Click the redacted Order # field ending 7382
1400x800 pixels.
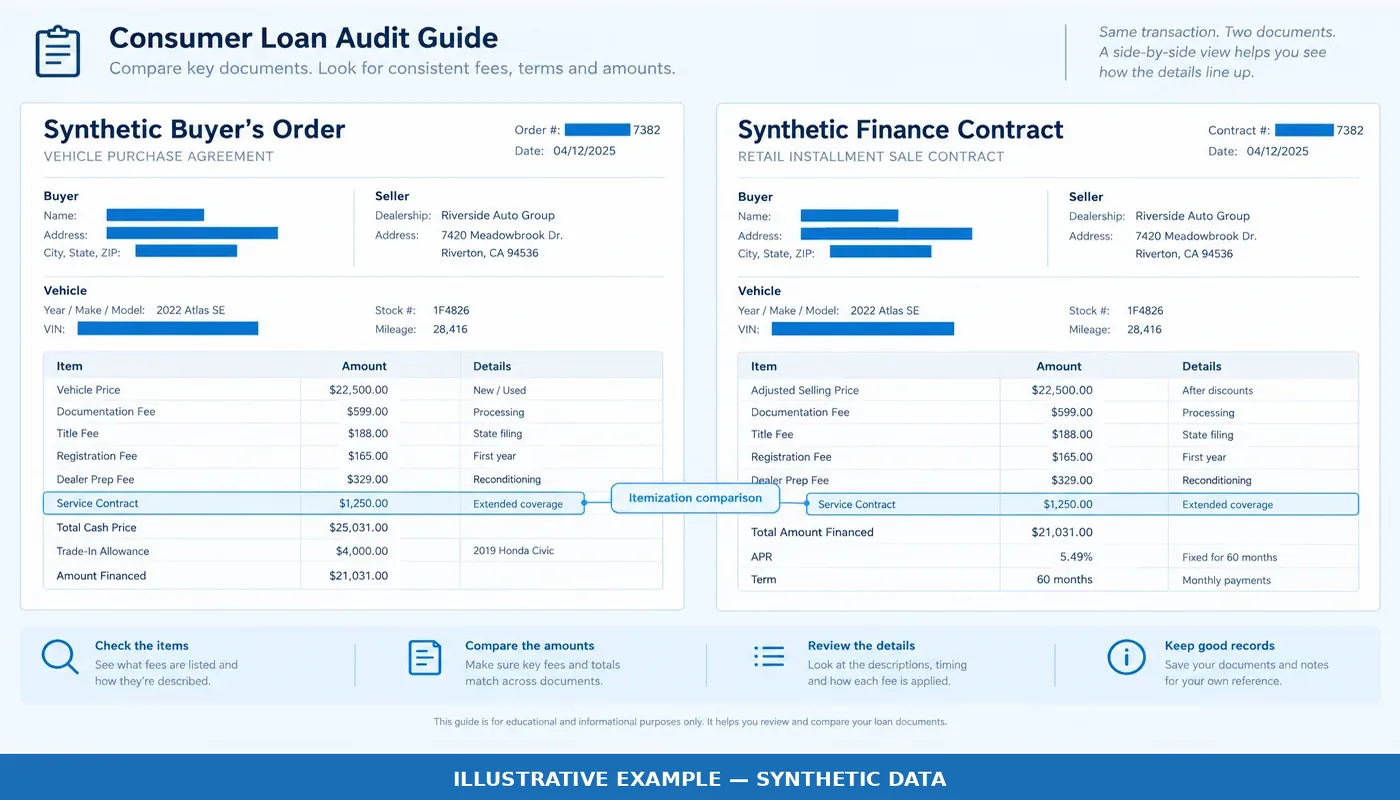597,130
